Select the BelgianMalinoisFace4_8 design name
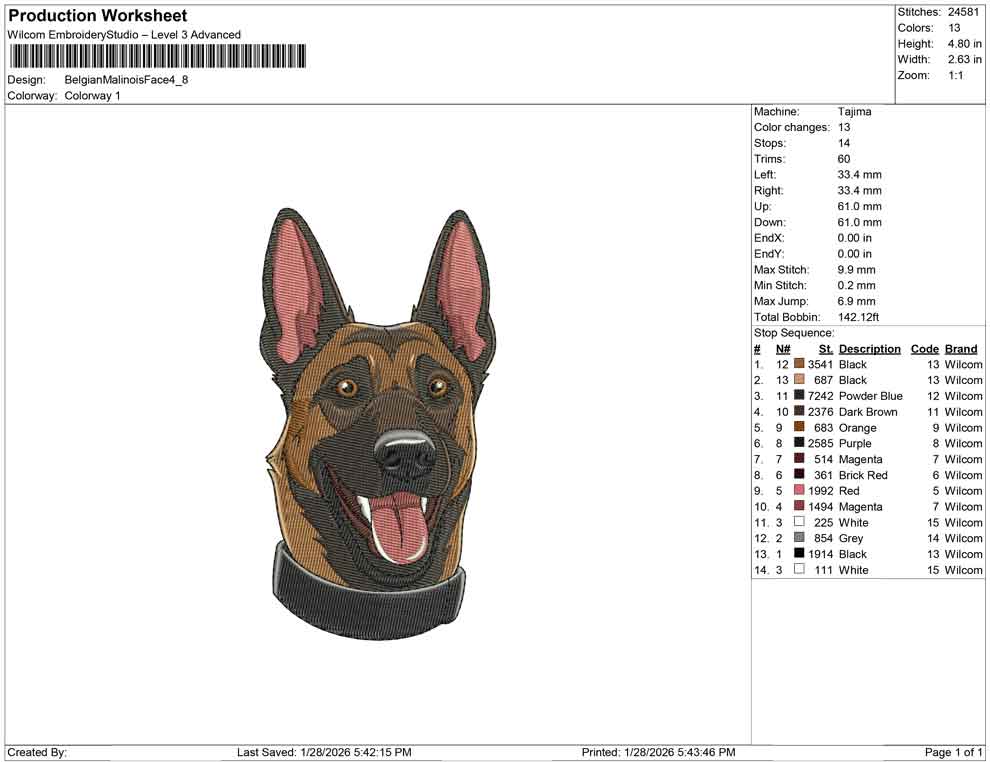The width and height of the screenshot is (990, 762). [127, 78]
